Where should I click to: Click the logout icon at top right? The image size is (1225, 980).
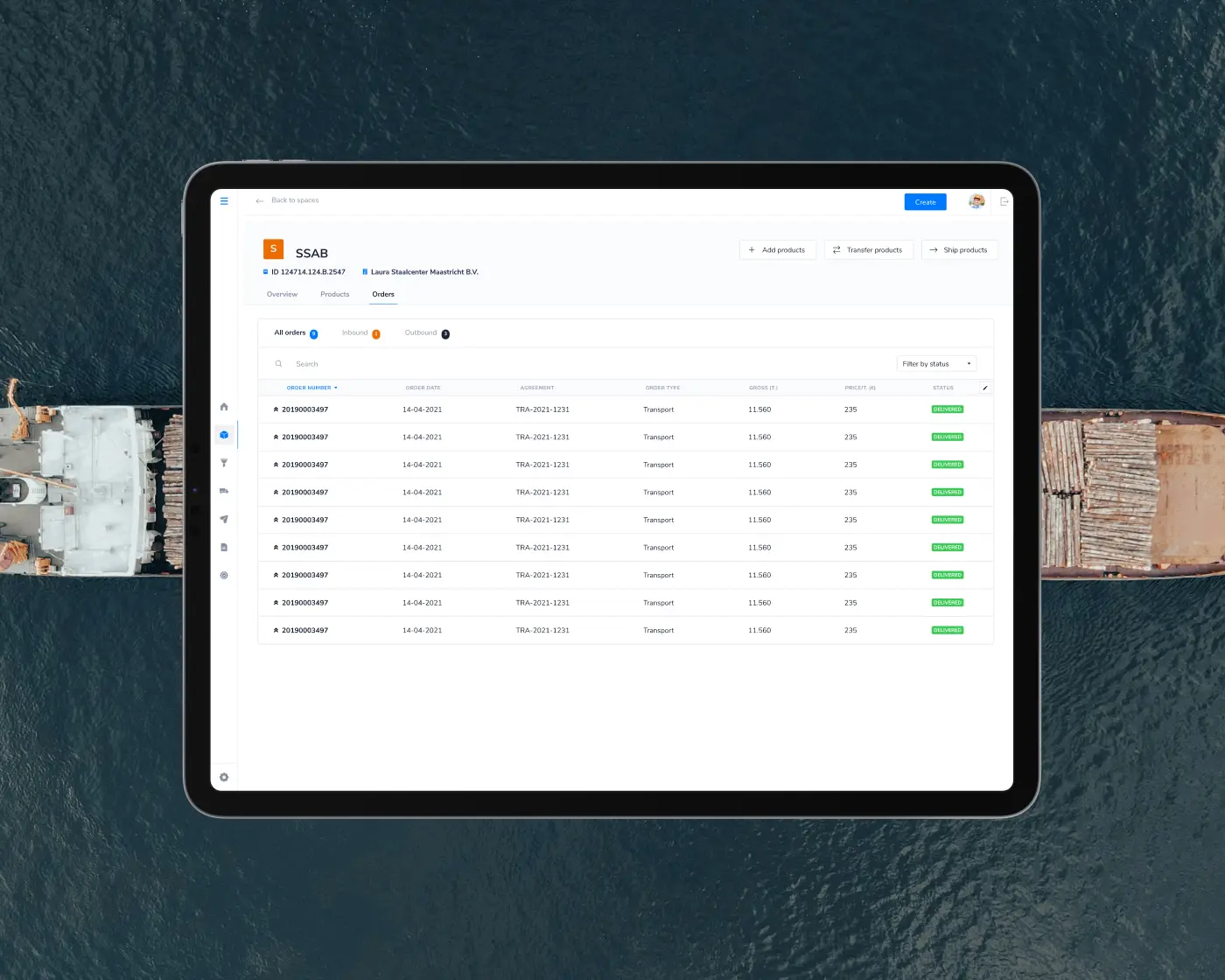click(1004, 202)
